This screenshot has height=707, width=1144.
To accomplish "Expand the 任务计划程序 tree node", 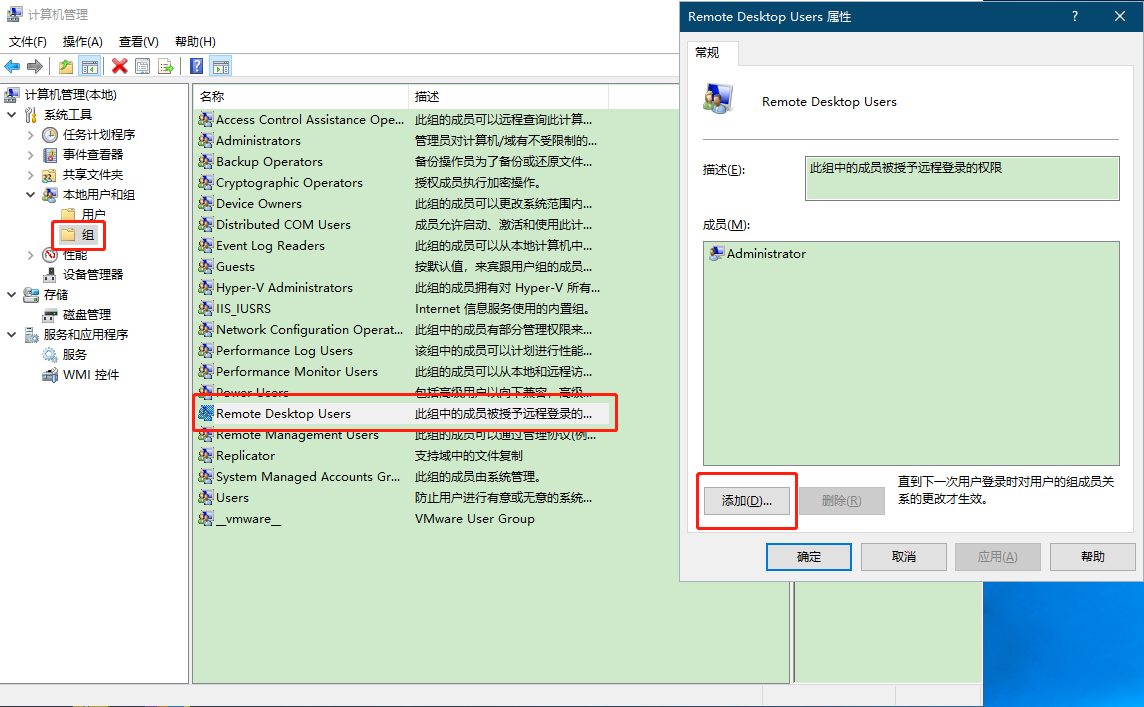I will (31, 135).
